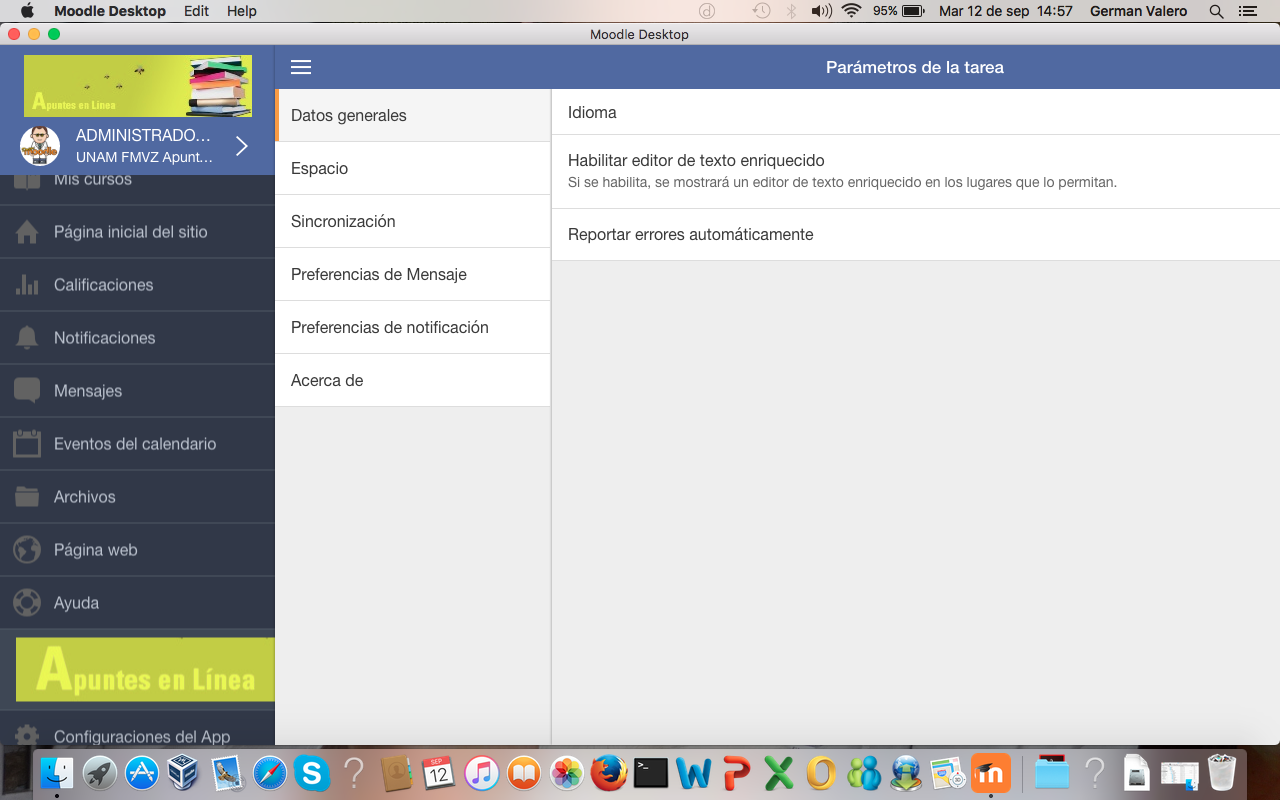Open the blue W Word icon in Dock
The width and height of the screenshot is (1280, 800).
coord(694,772)
